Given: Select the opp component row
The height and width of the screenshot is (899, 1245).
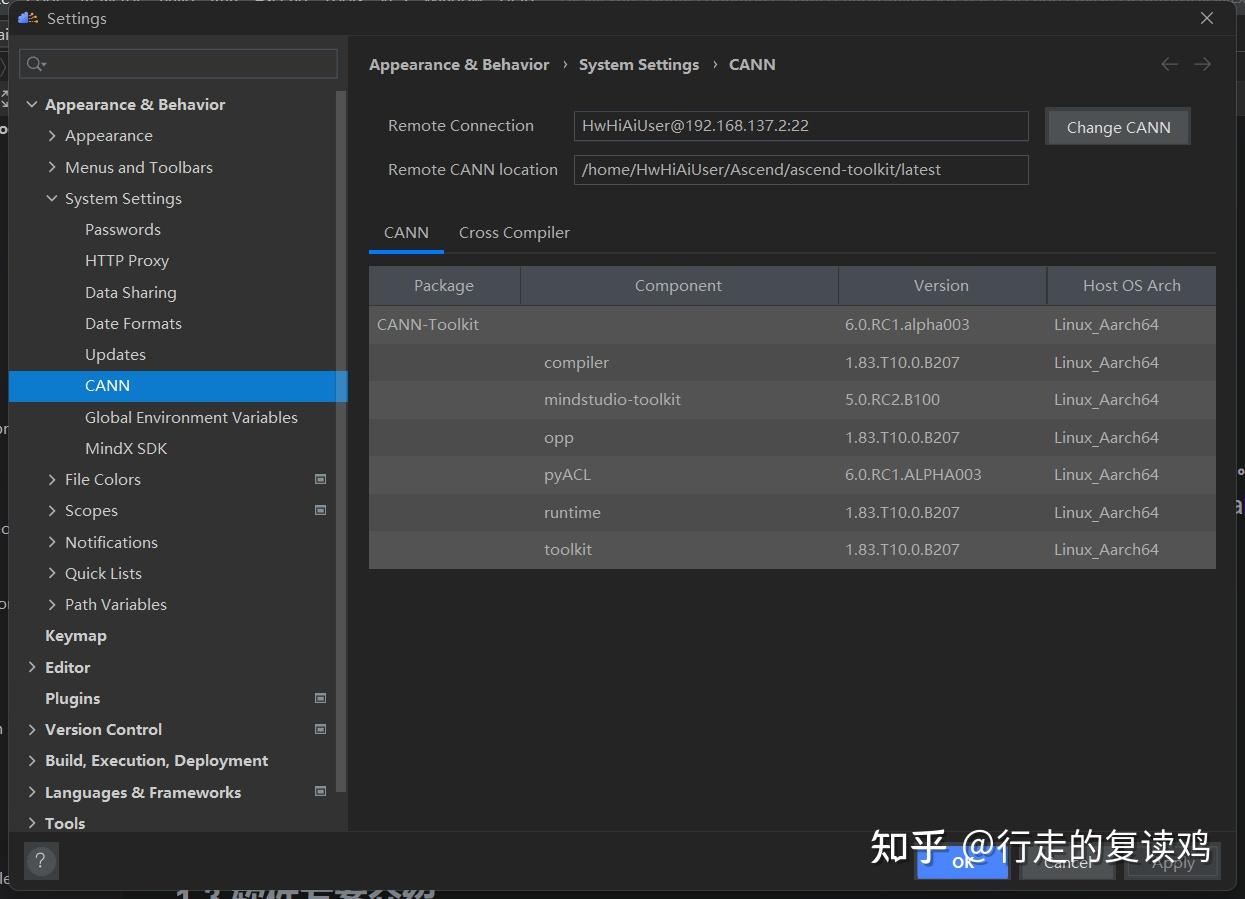Looking at the screenshot, I should [792, 437].
